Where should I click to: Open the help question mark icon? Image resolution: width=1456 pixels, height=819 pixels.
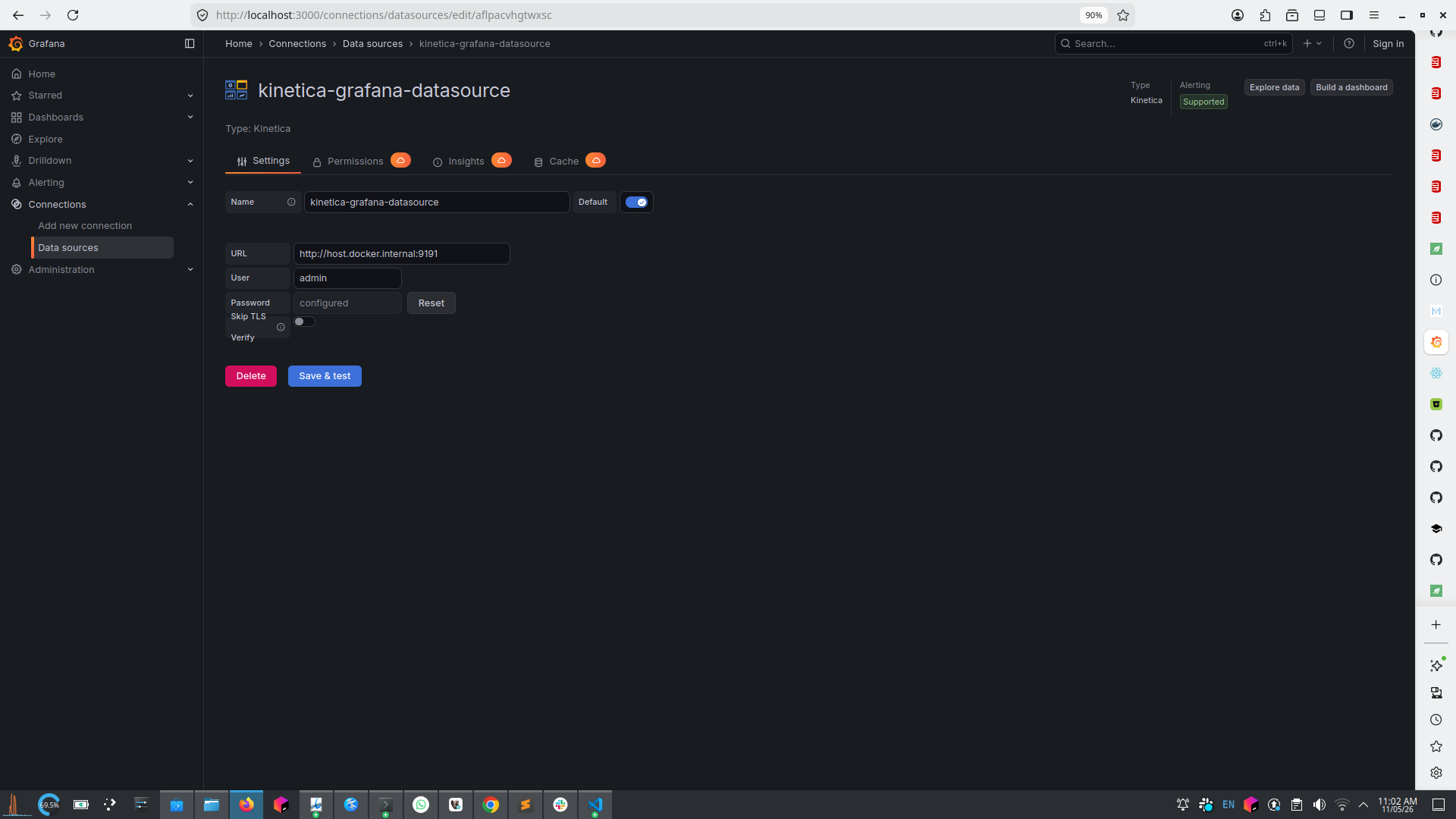coord(1349,44)
